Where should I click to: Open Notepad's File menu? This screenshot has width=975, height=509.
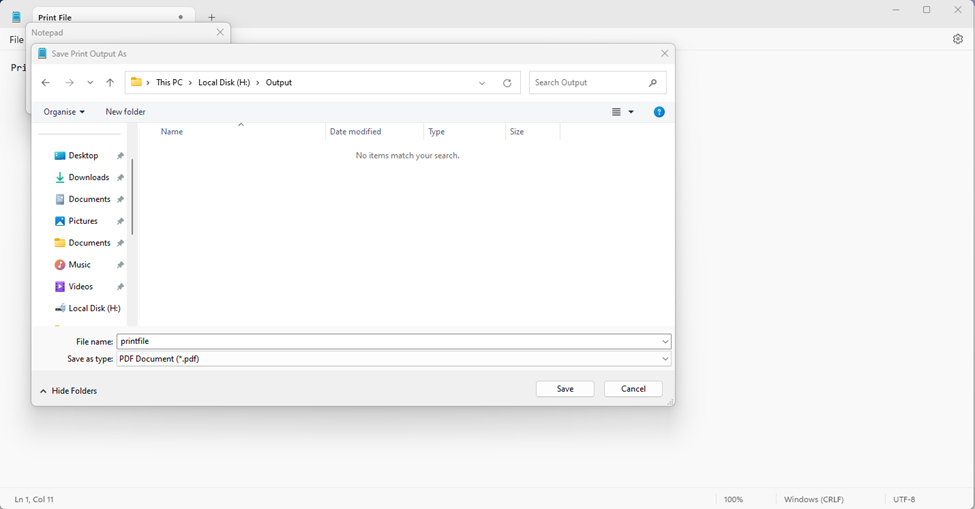point(16,40)
